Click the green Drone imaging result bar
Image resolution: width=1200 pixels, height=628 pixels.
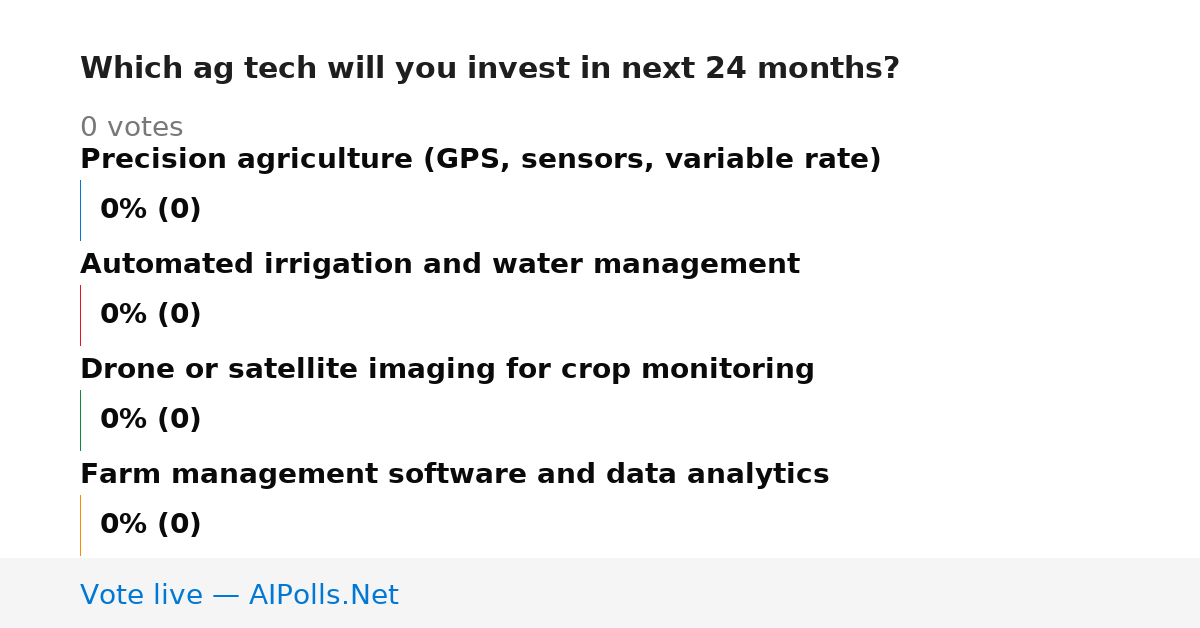pyautogui.click(x=80, y=420)
